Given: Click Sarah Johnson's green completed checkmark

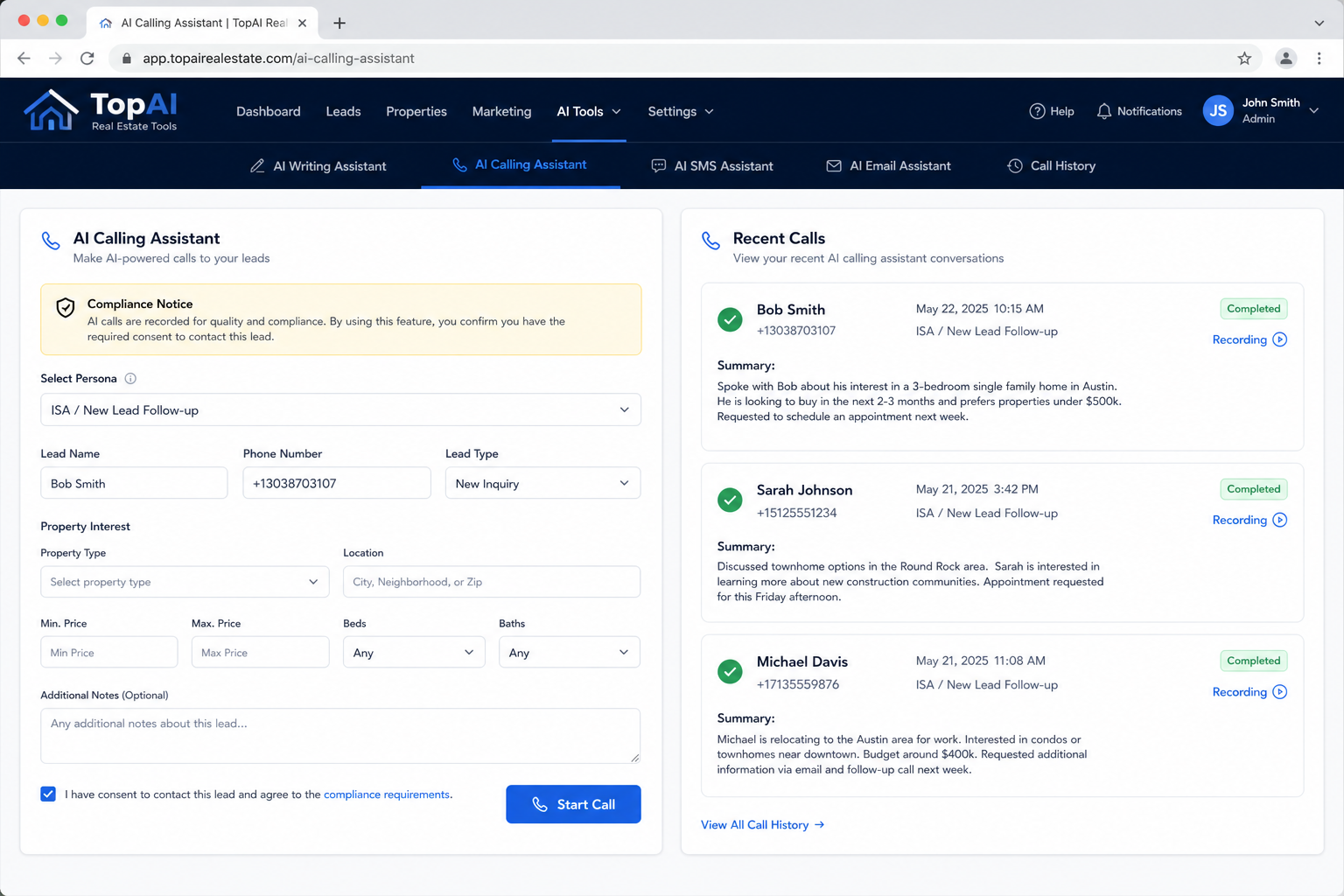Looking at the screenshot, I should (730, 500).
